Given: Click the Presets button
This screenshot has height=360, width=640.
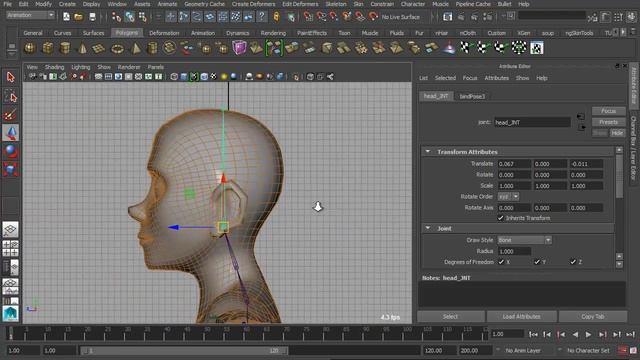Looking at the screenshot, I should (608, 122).
